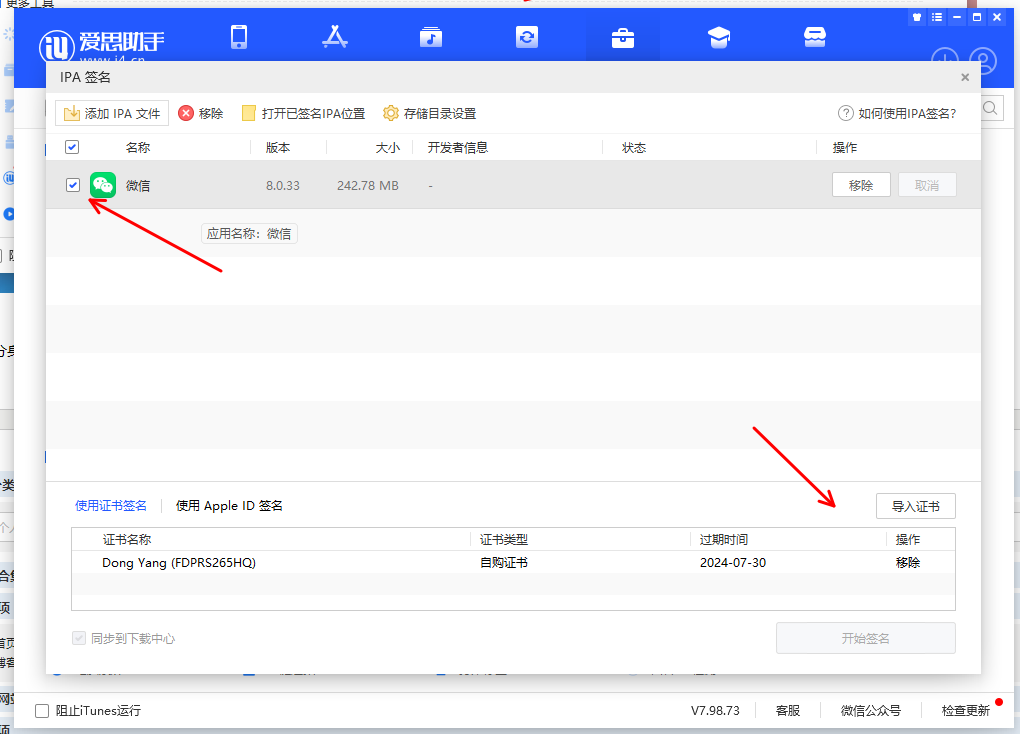This screenshot has width=1020, height=734.
Task: Click the 证书名称 column header
Action: (x=127, y=539)
